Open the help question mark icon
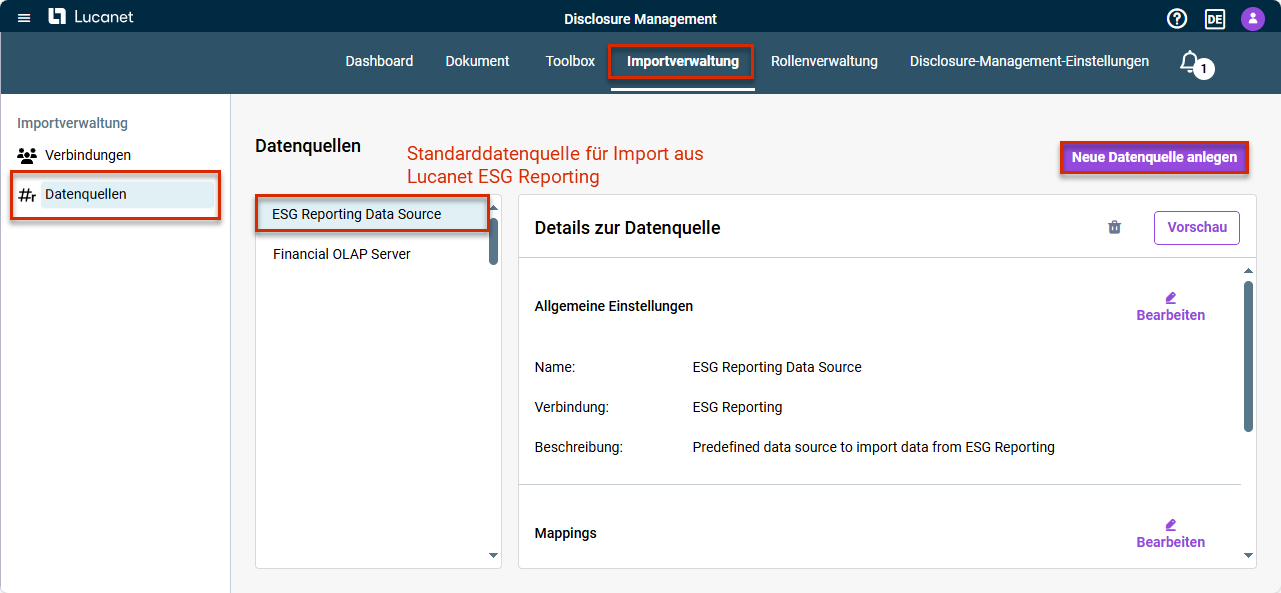 (x=1177, y=18)
